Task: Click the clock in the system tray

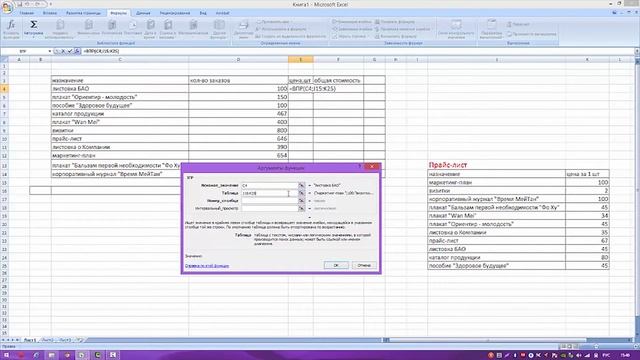Action: point(625,355)
